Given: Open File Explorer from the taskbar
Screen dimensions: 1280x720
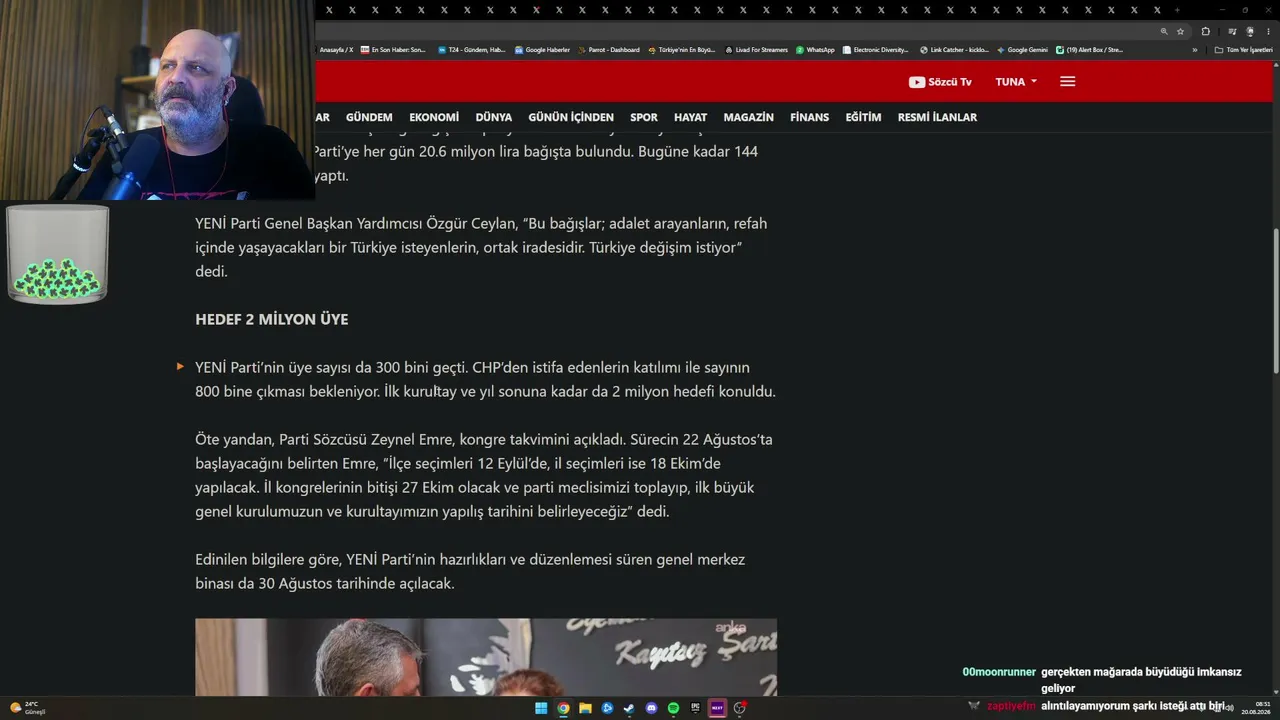Looking at the screenshot, I should pos(585,708).
